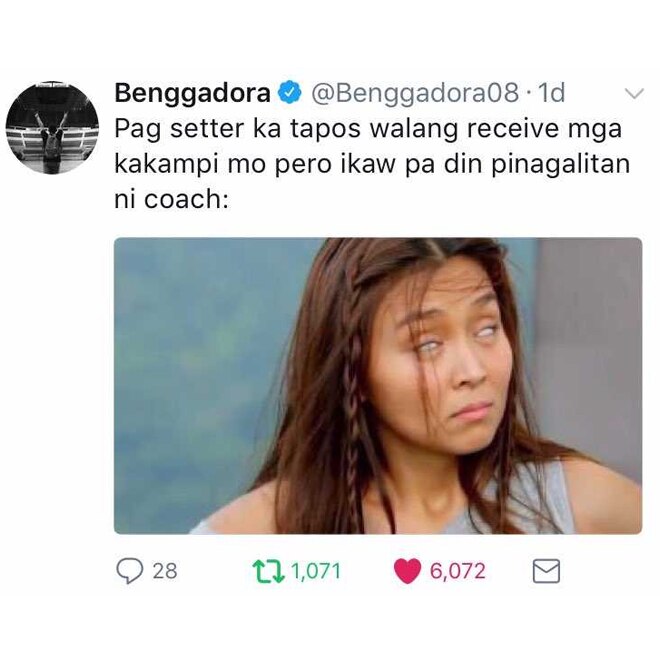The image size is (660, 660).
Task: Expand the tweet options chevron
Action: pos(634,93)
